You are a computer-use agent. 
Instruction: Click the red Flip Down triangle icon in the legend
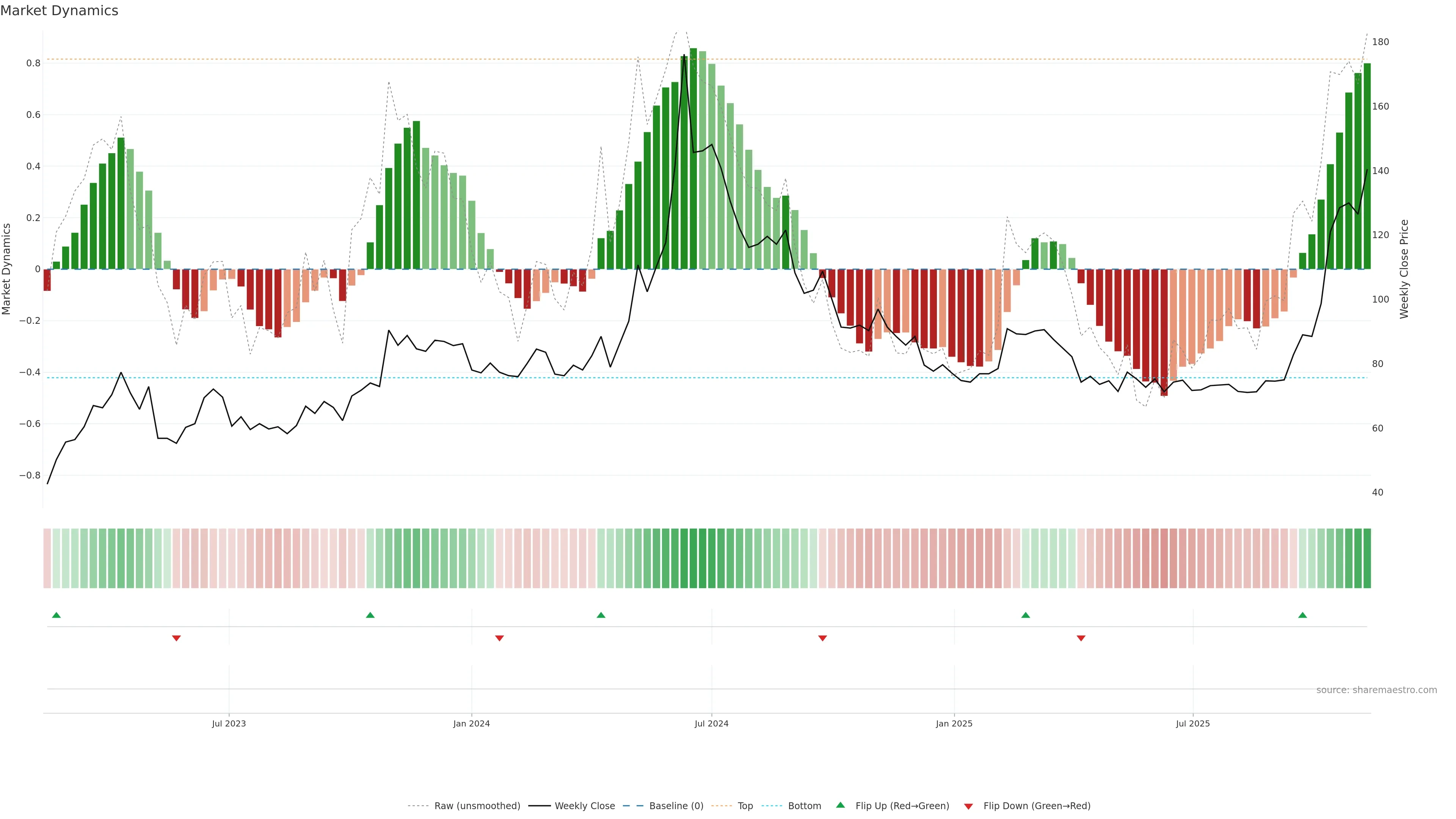point(968,806)
